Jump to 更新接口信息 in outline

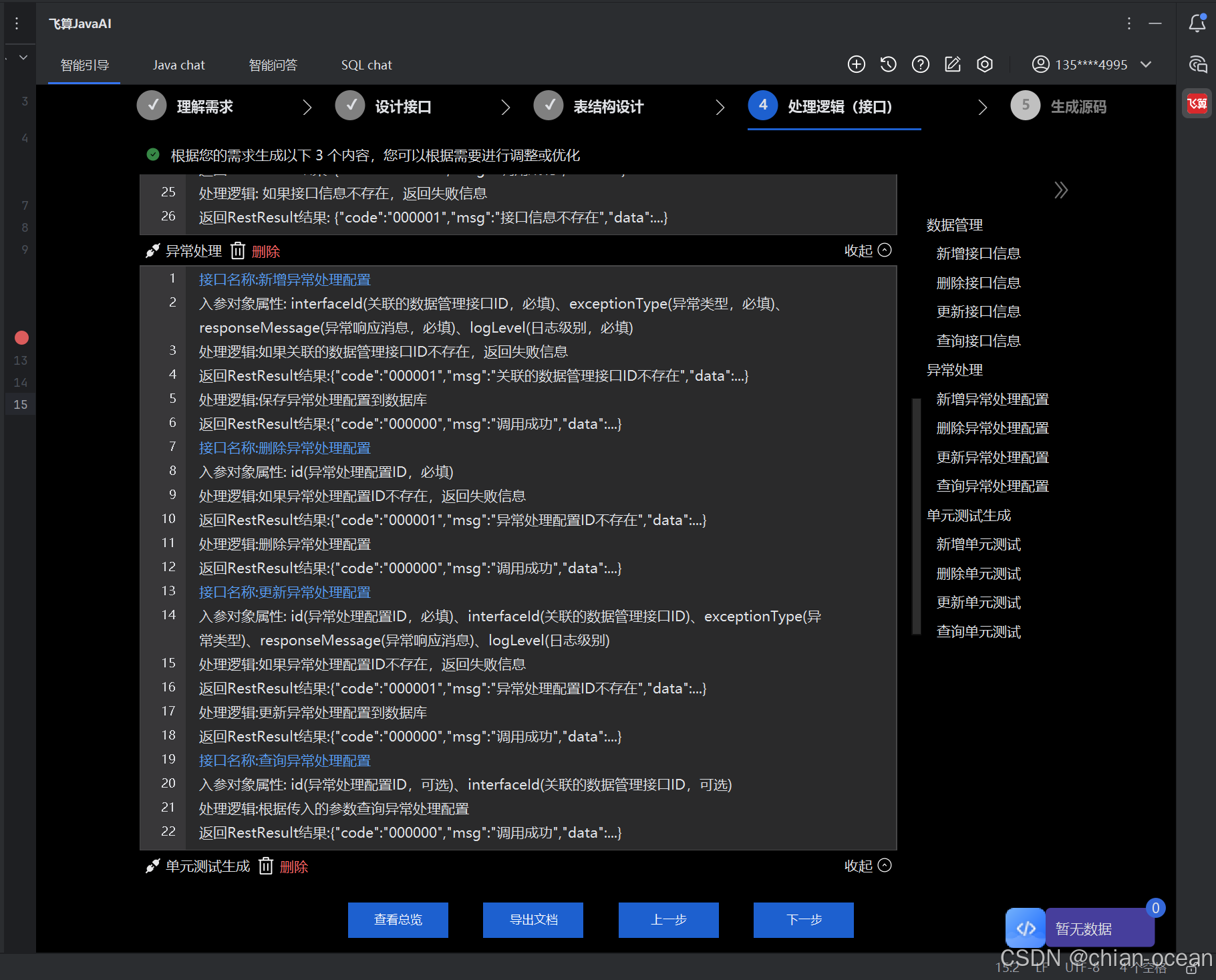pyautogui.click(x=978, y=311)
